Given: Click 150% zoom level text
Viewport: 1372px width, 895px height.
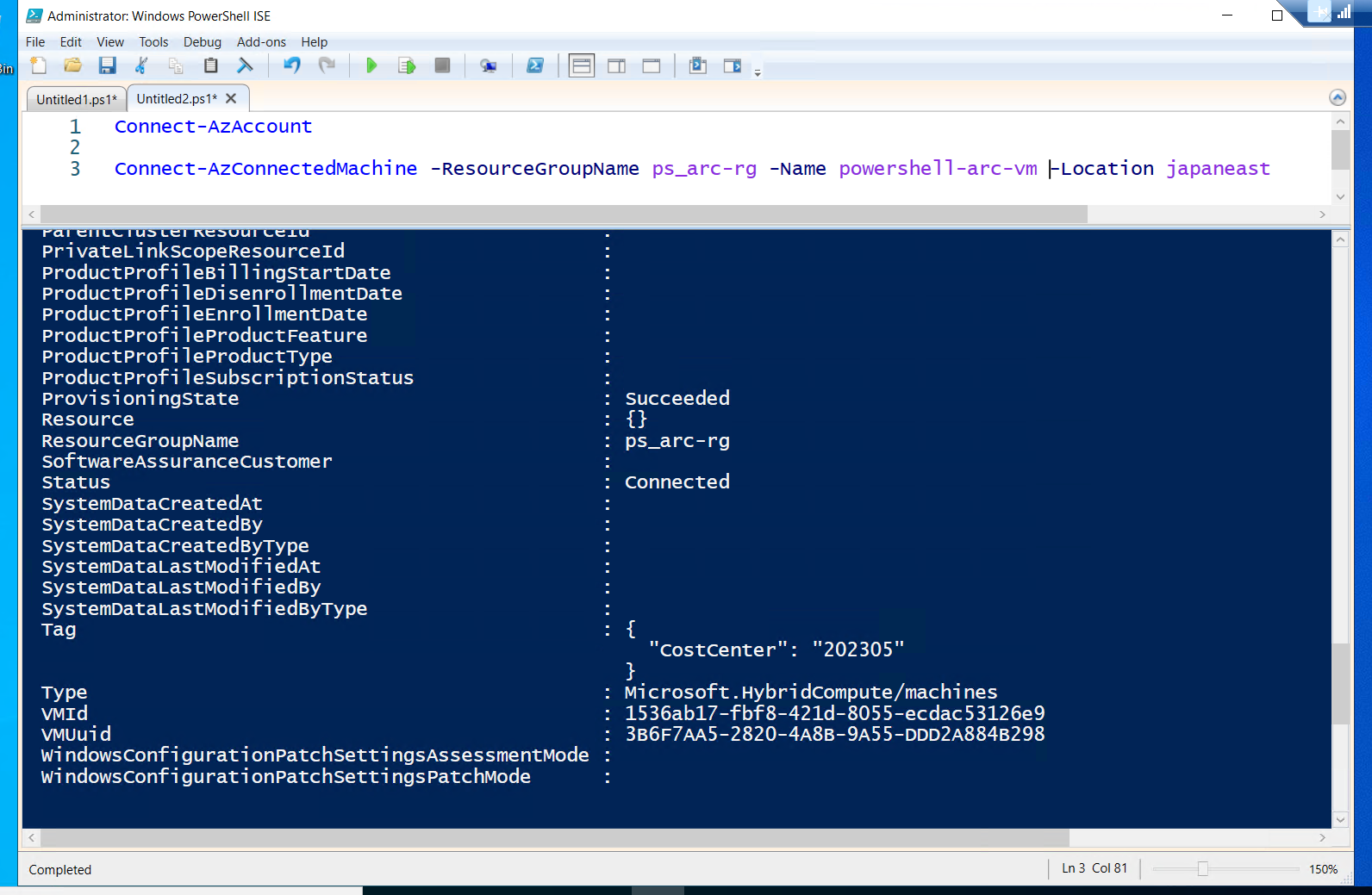Looking at the screenshot, I should (x=1323, y=869).
